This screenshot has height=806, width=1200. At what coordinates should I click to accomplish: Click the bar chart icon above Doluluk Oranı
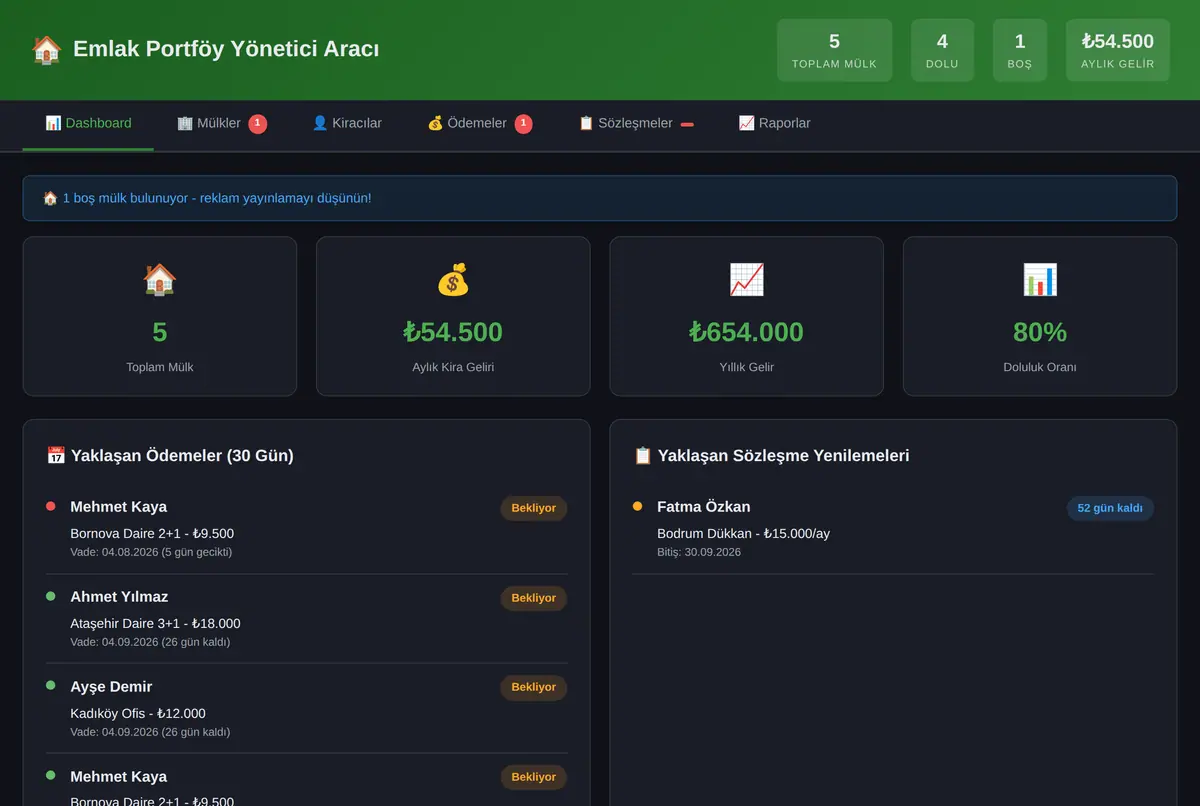[x=1040, y=280]
